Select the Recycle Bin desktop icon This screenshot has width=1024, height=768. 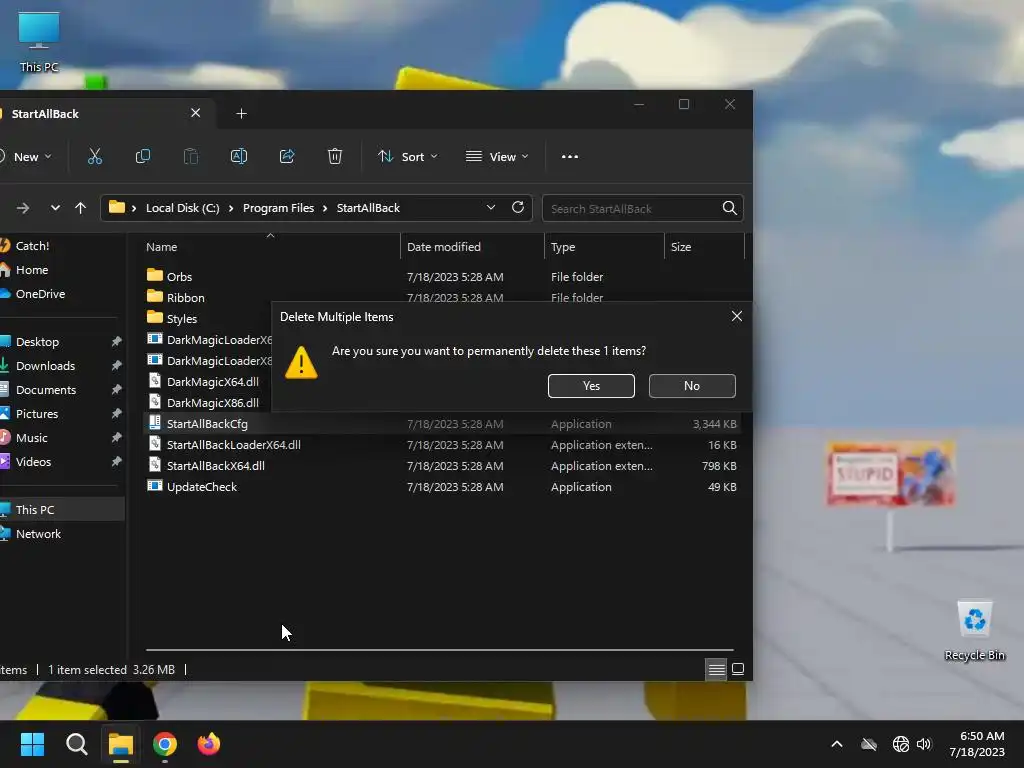[974, 630]
